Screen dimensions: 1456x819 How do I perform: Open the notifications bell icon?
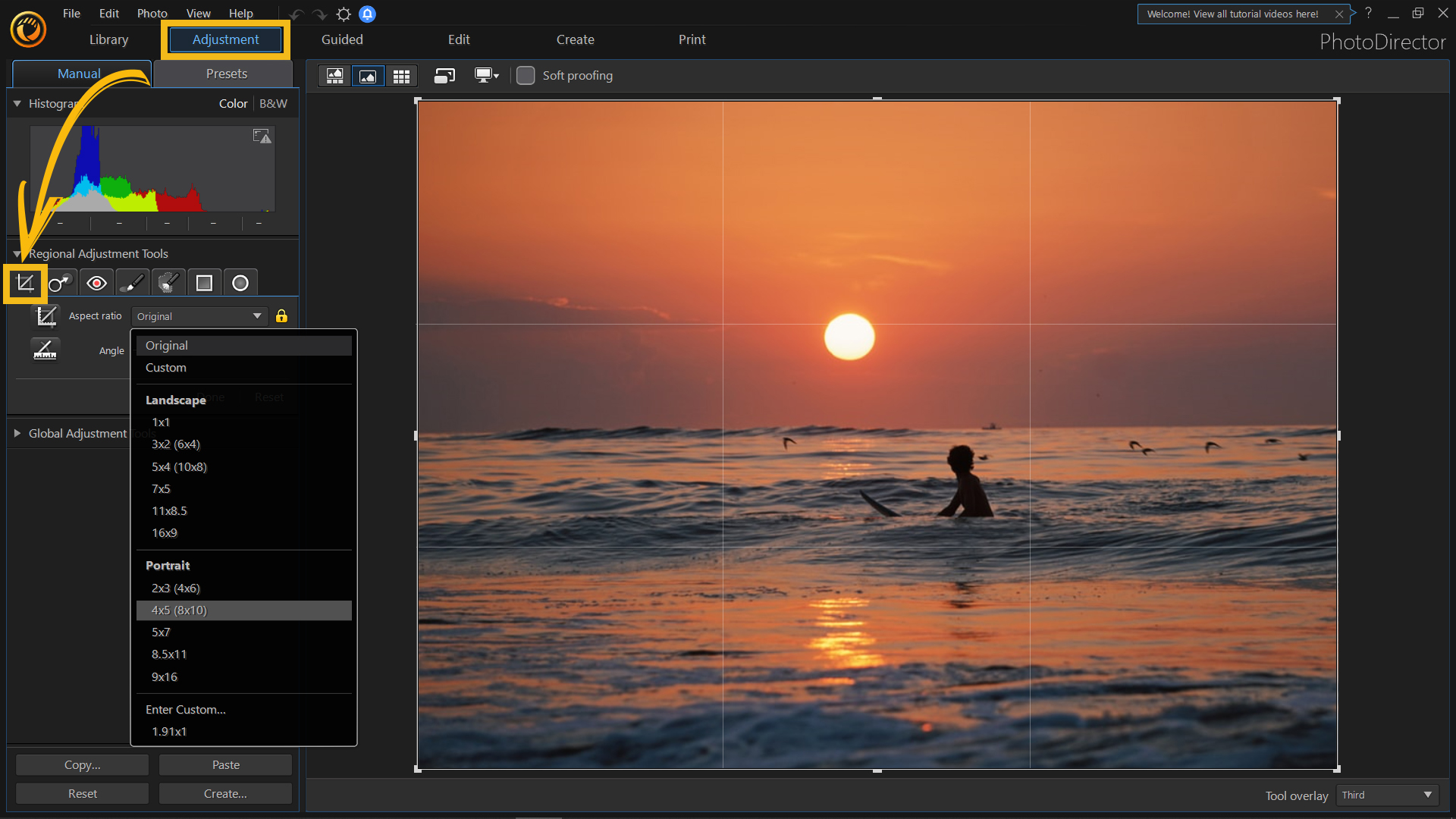point(368,14)
